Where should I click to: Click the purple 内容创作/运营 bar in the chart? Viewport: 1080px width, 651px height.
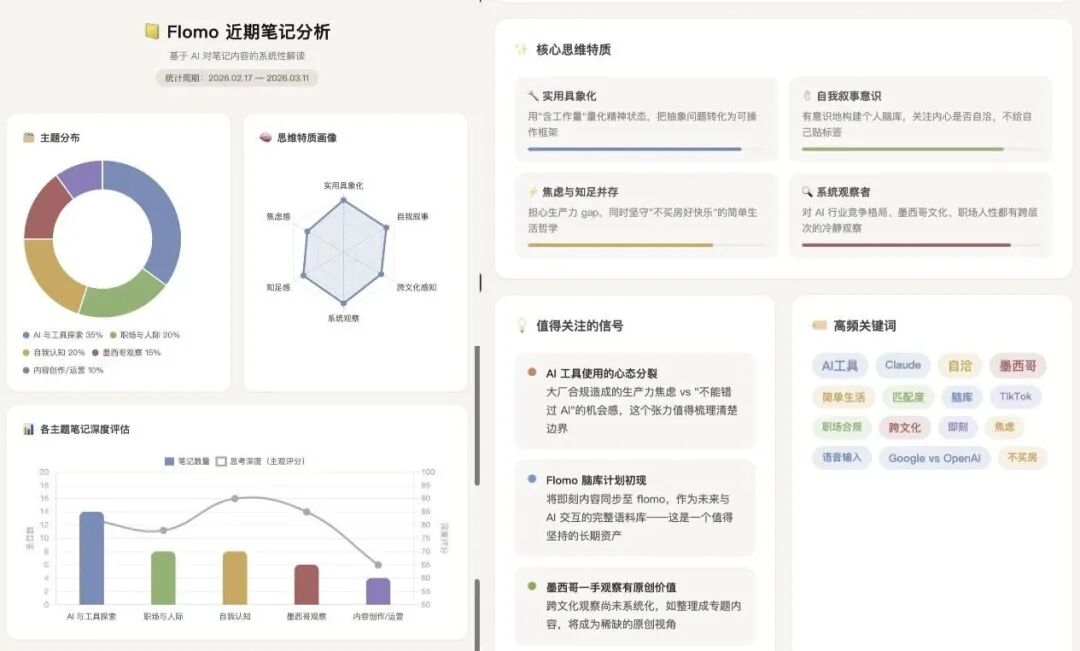[x=378, y=591]
